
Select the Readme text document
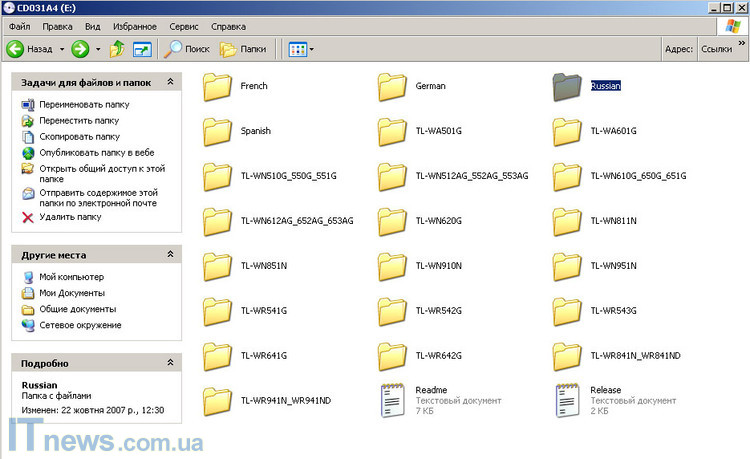393,399
